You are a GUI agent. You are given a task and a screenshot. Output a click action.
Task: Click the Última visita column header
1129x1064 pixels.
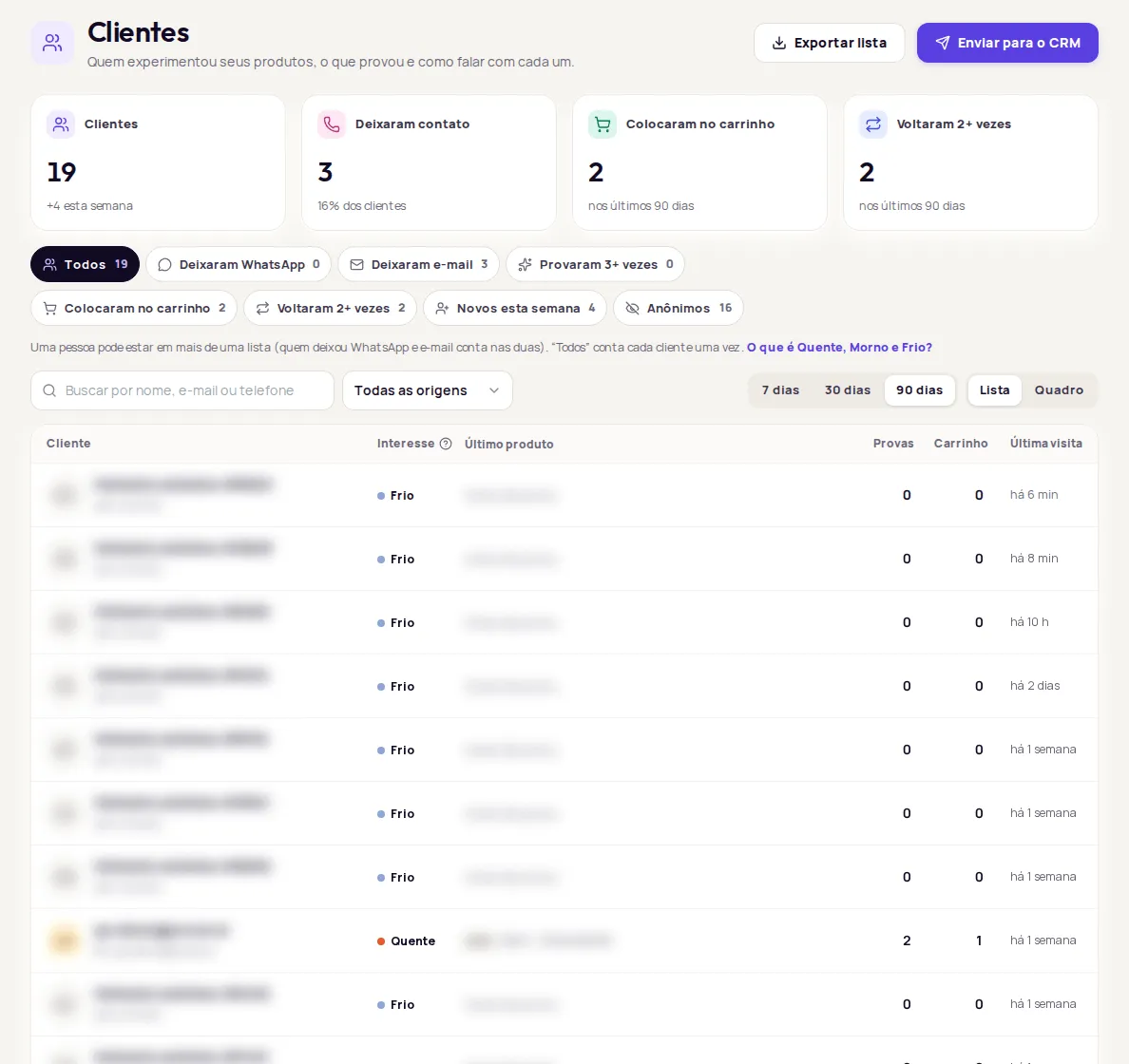(x=1046, y=444)
